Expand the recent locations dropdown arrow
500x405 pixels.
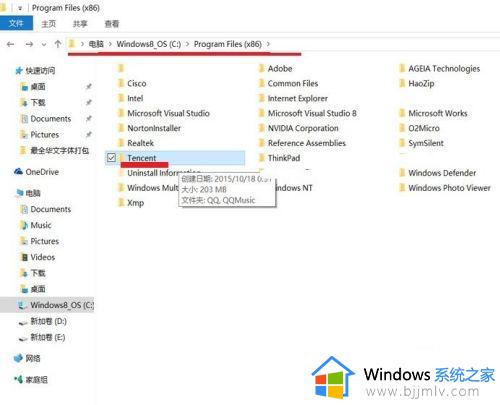pyautogui.click(x=44, y=44)
